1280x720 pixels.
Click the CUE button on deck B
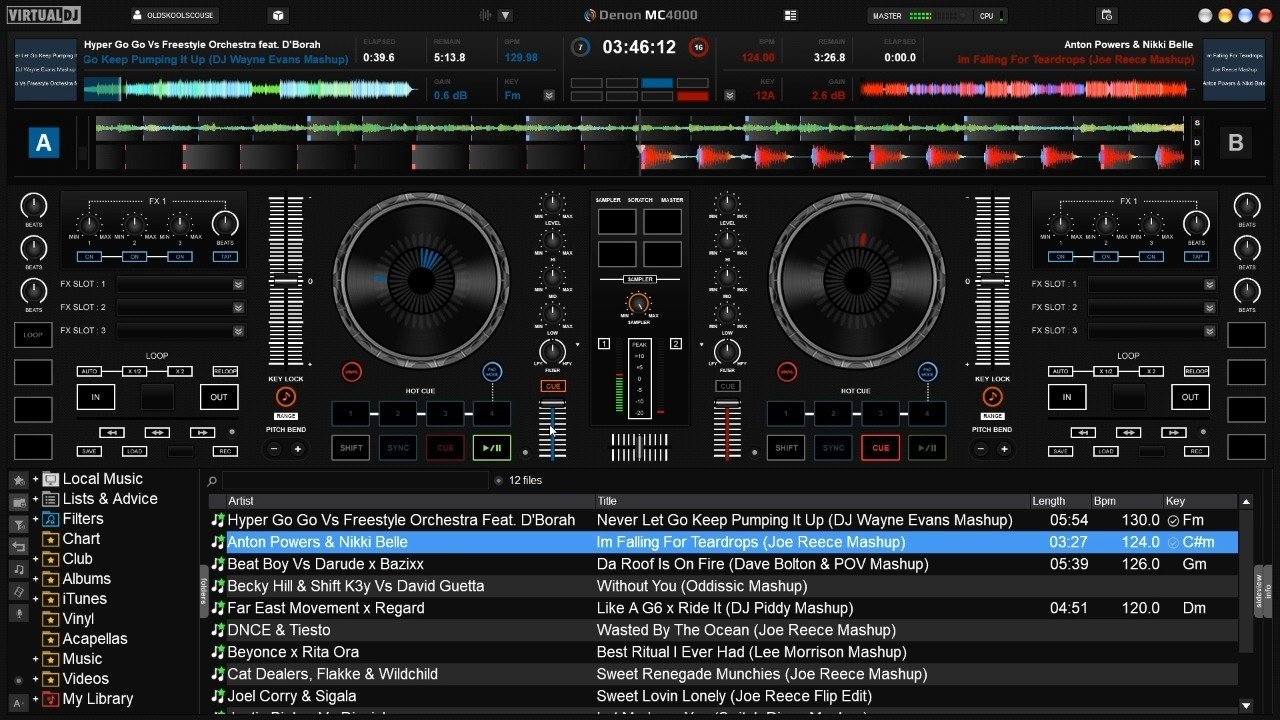(881, 448)
